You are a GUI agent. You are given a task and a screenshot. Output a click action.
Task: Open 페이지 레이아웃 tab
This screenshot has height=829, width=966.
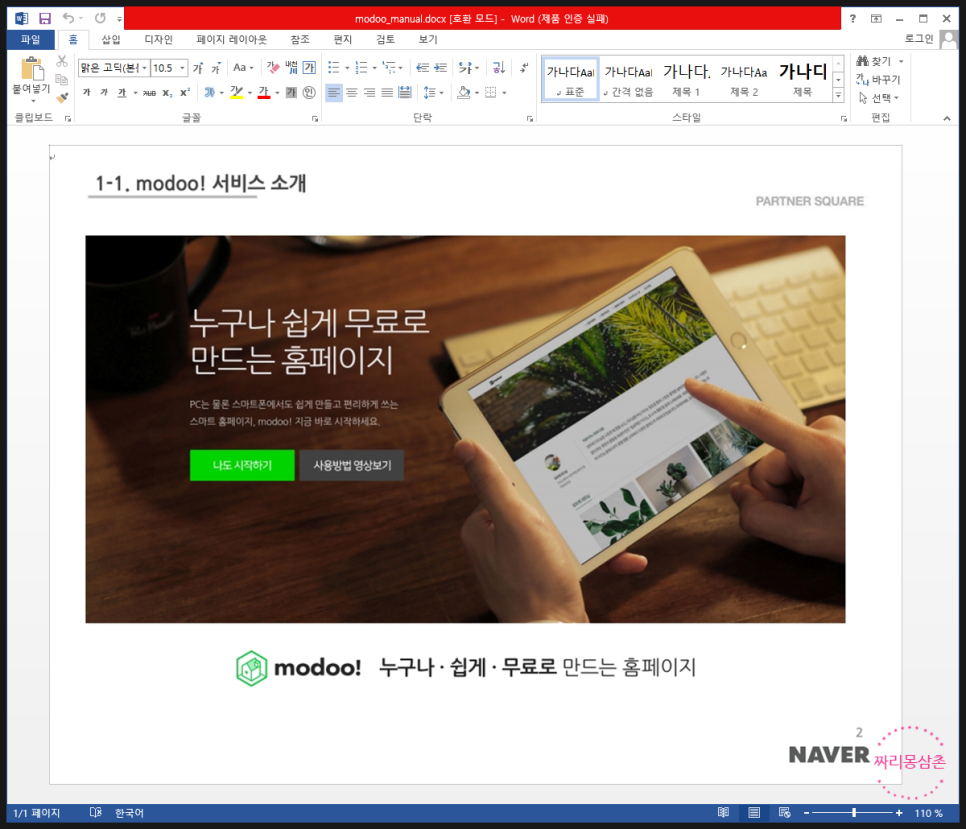(232, 39)
